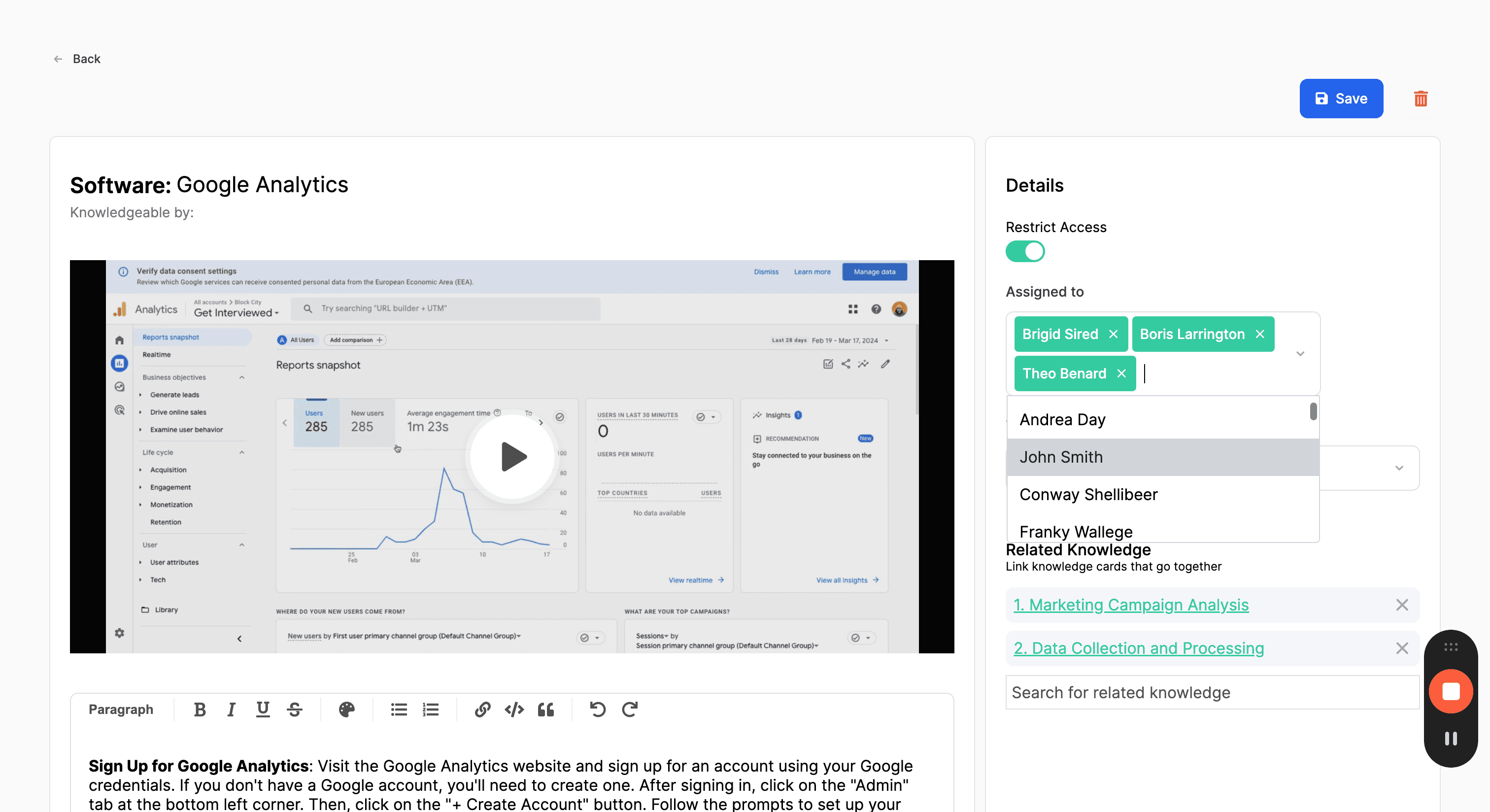The width and height of the screenshot is (1490, 812).
Task: Open Marketing Campaign Analysis link
Action: tap(1131, 605)
